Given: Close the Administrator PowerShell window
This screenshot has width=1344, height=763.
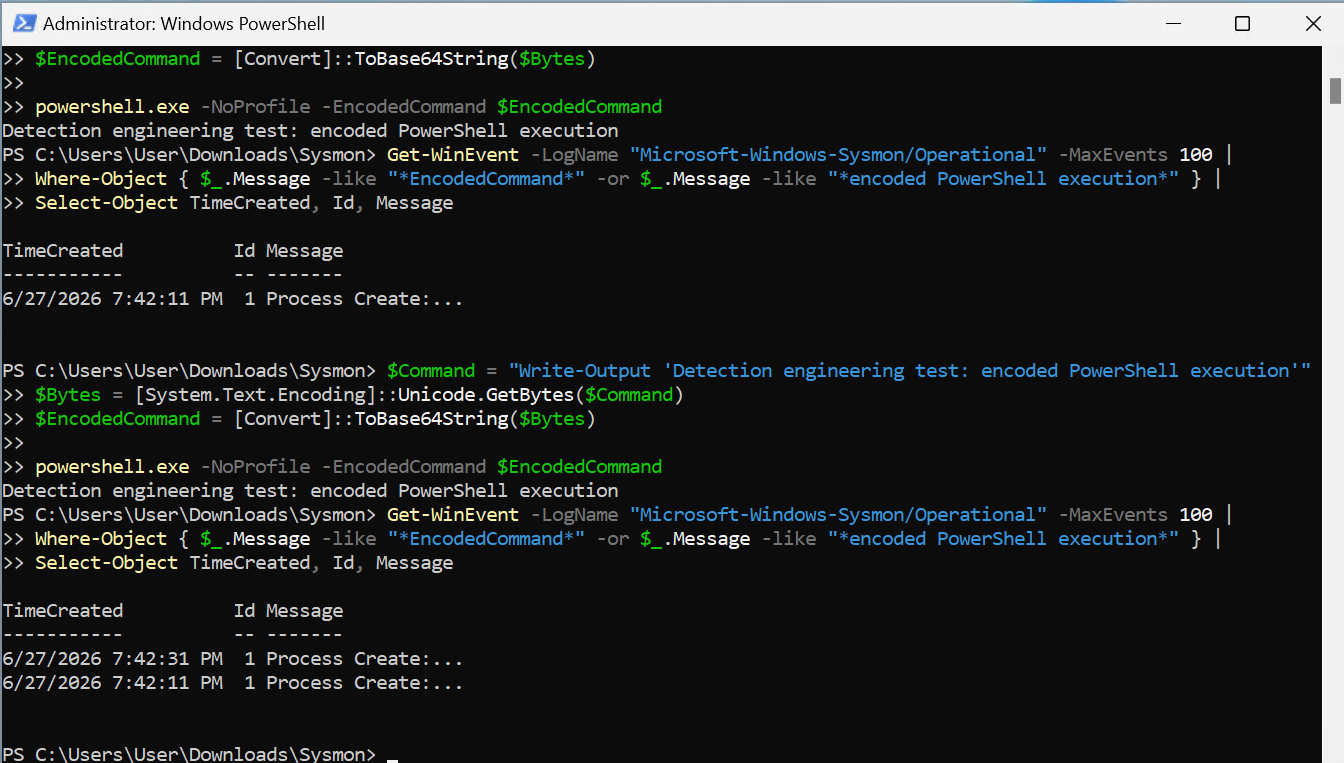Looking at the screenshot, I should point(1313,23).
